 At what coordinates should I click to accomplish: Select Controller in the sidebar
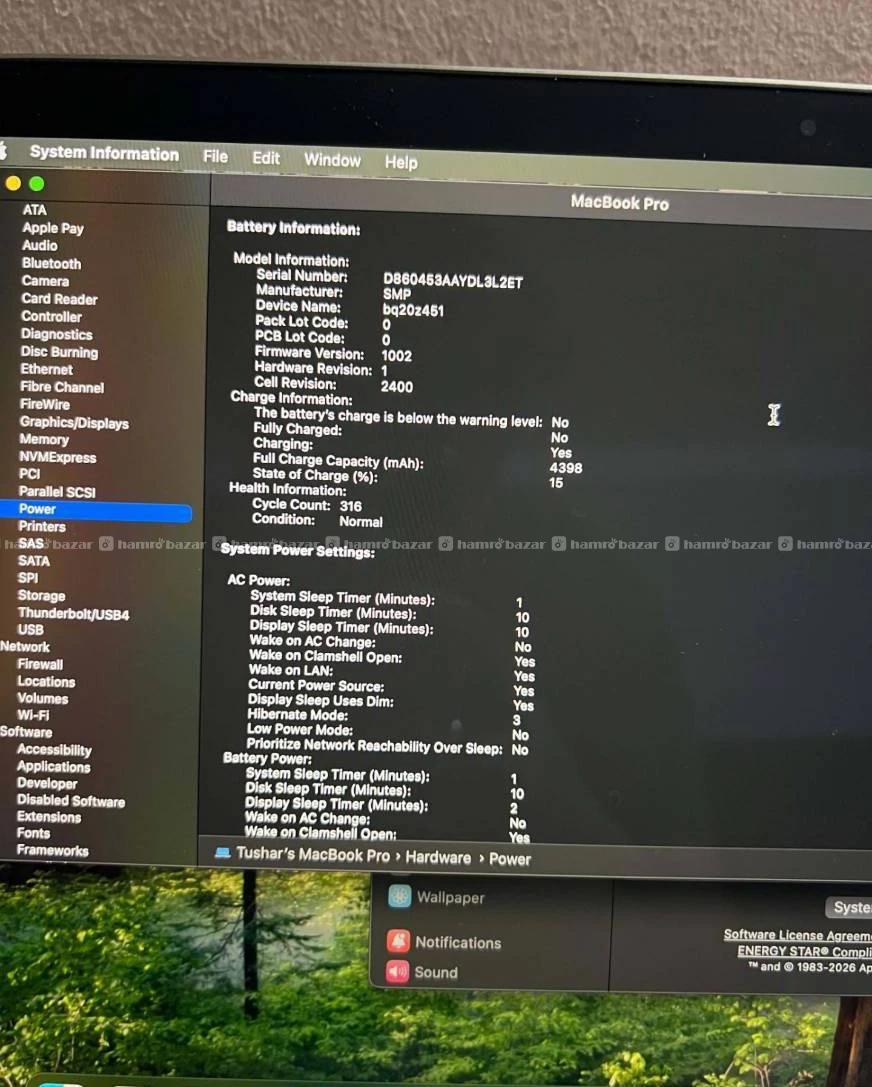(51, 316)
